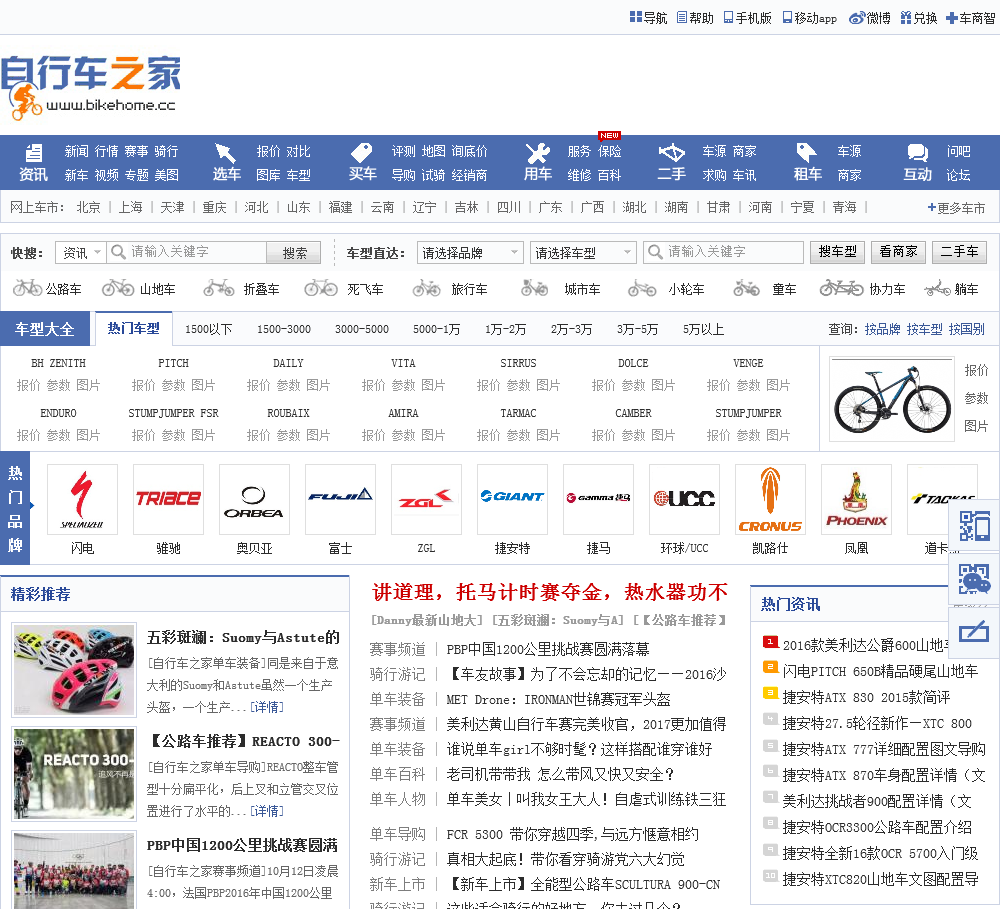Open the 导航 grid icon link
Image resolution: width=1000 pixels, height=909 pixels.
pos(647,18)
